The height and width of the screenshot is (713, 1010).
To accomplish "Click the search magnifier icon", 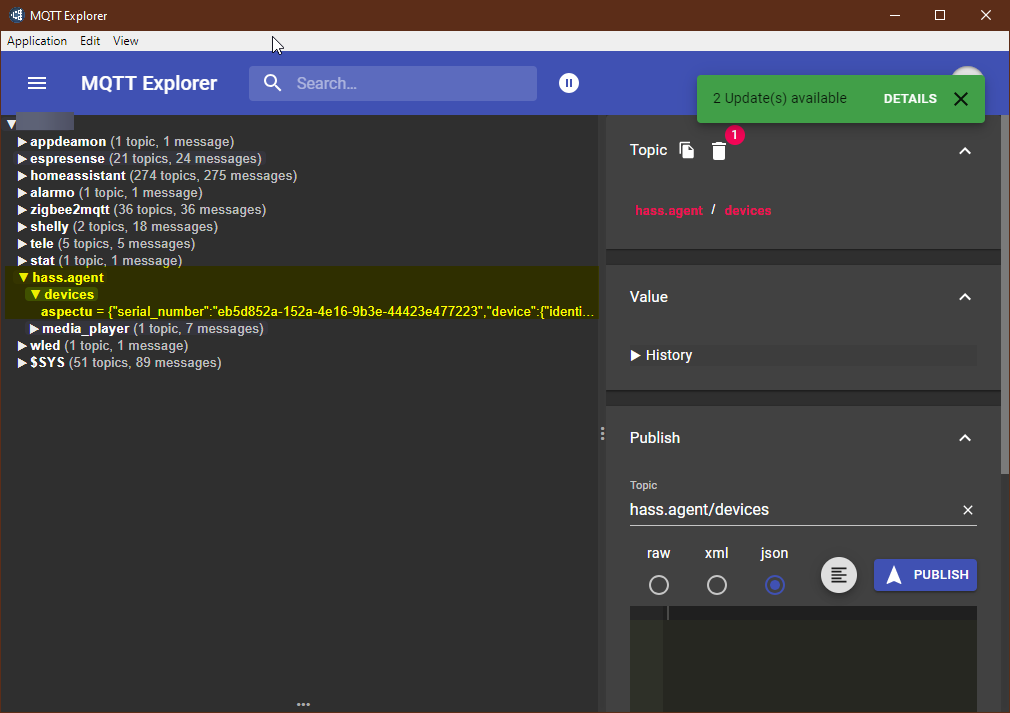I will pyautogui.click(x=272, y=83).
